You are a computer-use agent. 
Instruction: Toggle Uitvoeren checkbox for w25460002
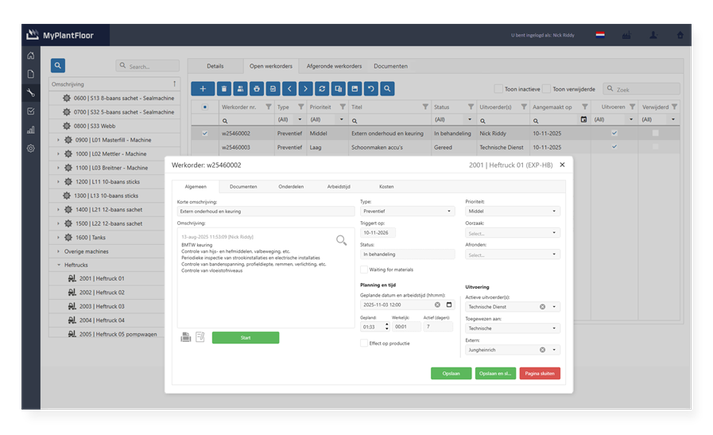614,133
